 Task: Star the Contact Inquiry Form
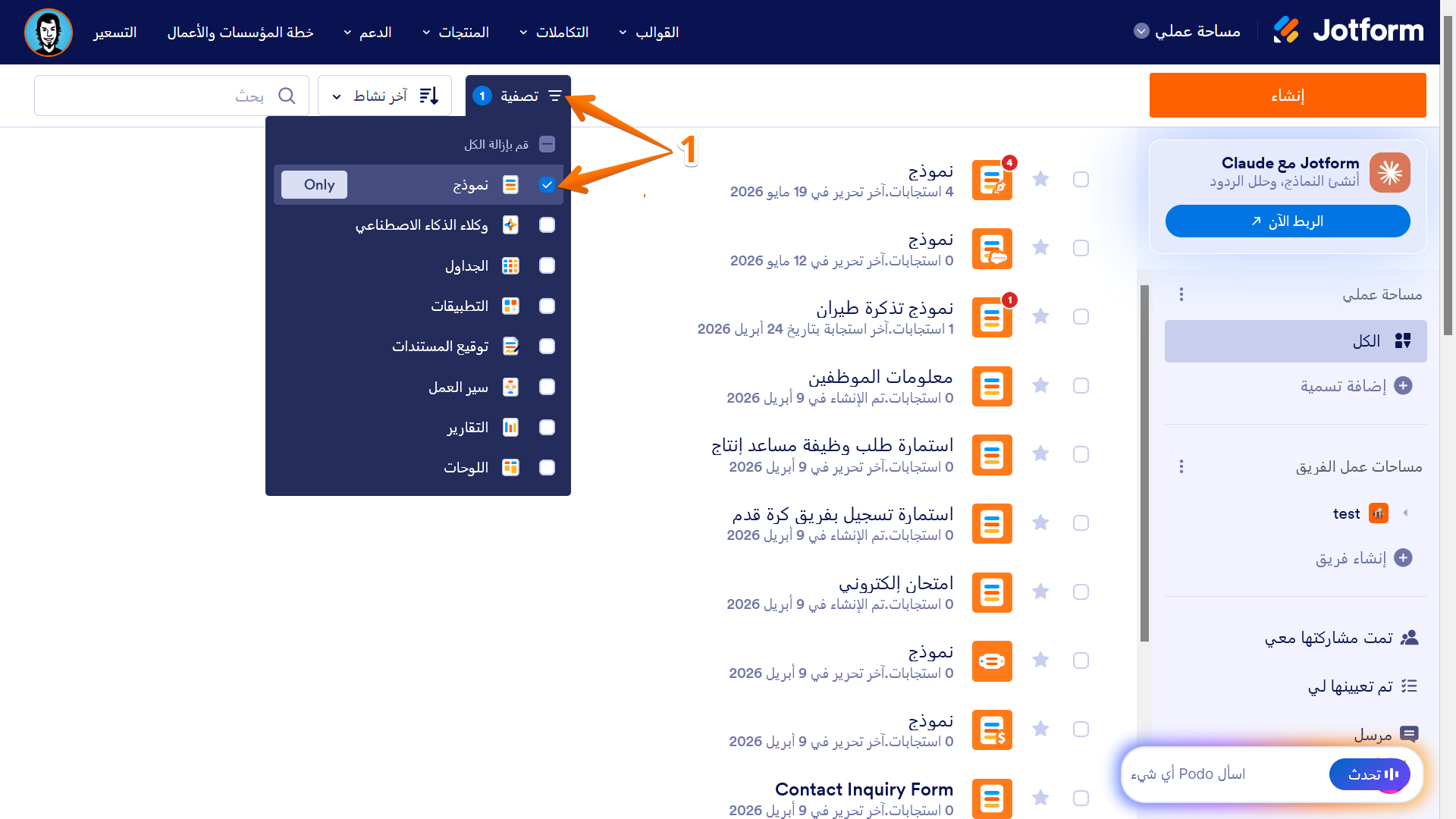1040,798
